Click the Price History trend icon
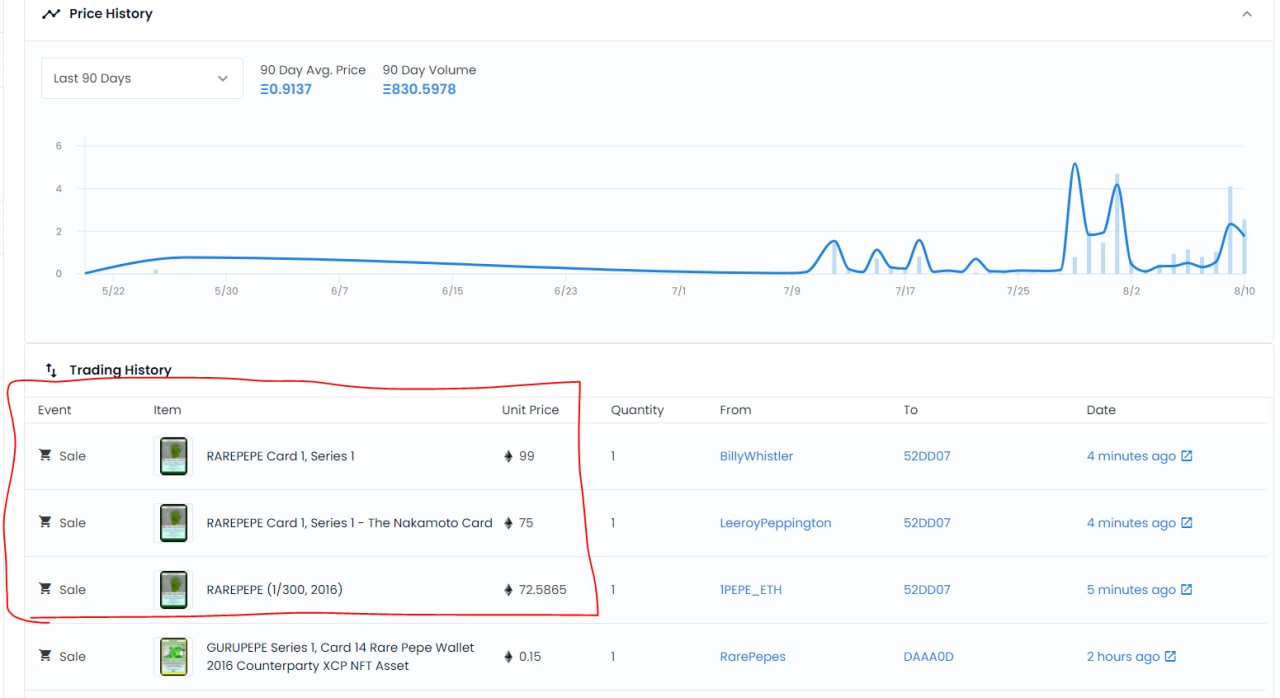The image size is (1280, 698). 51,14
